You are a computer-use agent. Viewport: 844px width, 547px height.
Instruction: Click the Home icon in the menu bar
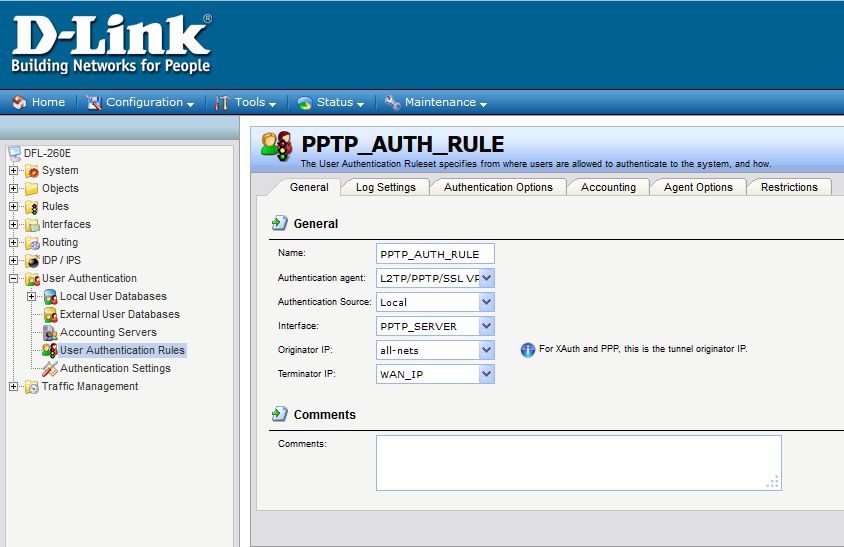point(19,102)
